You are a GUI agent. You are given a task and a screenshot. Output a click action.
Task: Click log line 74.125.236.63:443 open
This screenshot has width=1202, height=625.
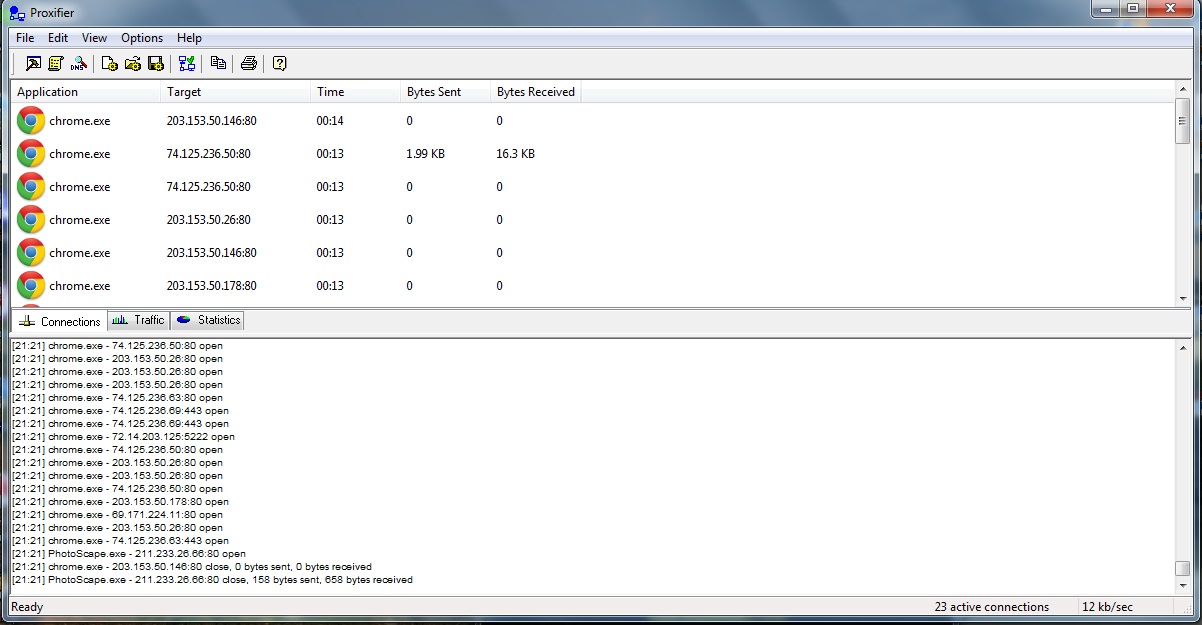click(x=121, y=541)
